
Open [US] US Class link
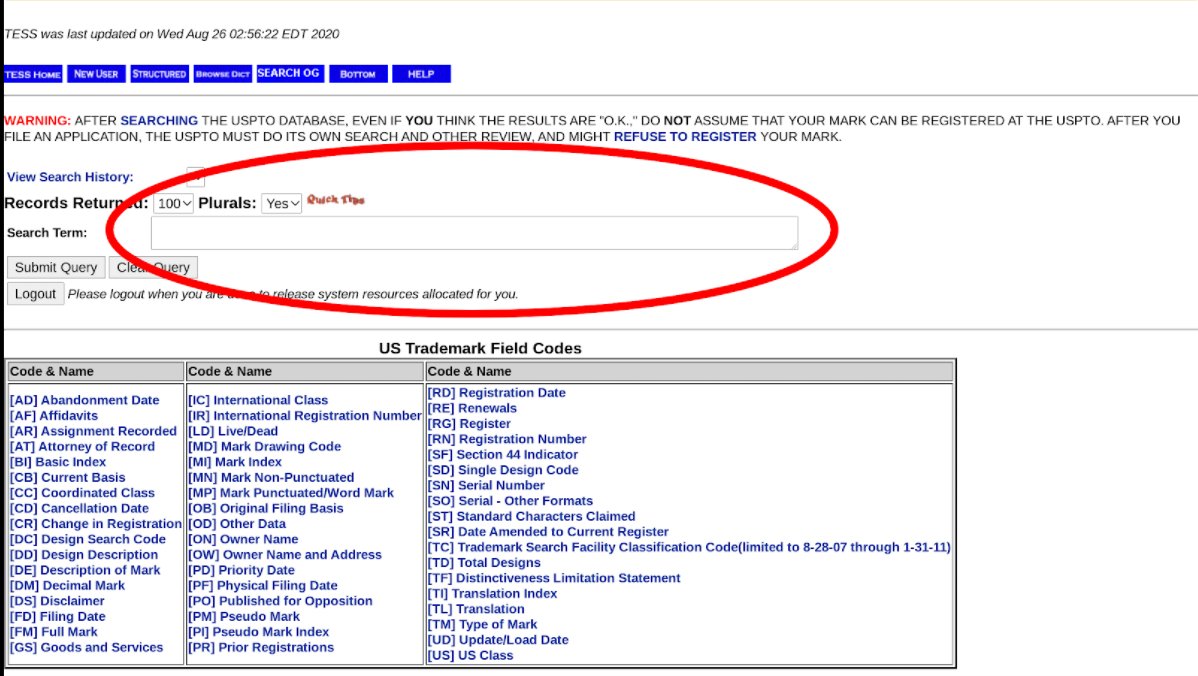click(470, 655)
